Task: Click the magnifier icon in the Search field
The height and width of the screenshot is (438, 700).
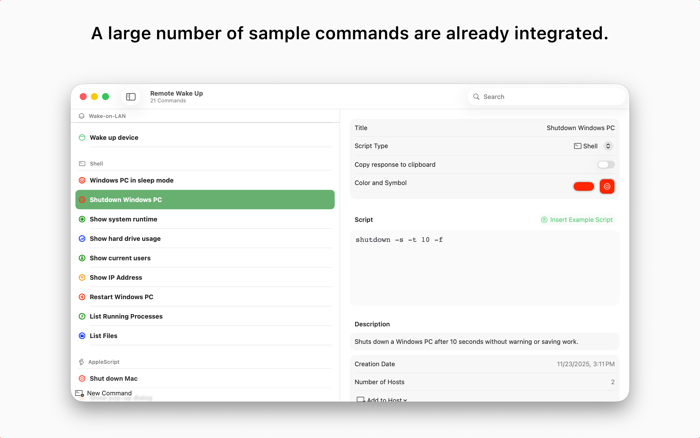Action: 476,97
